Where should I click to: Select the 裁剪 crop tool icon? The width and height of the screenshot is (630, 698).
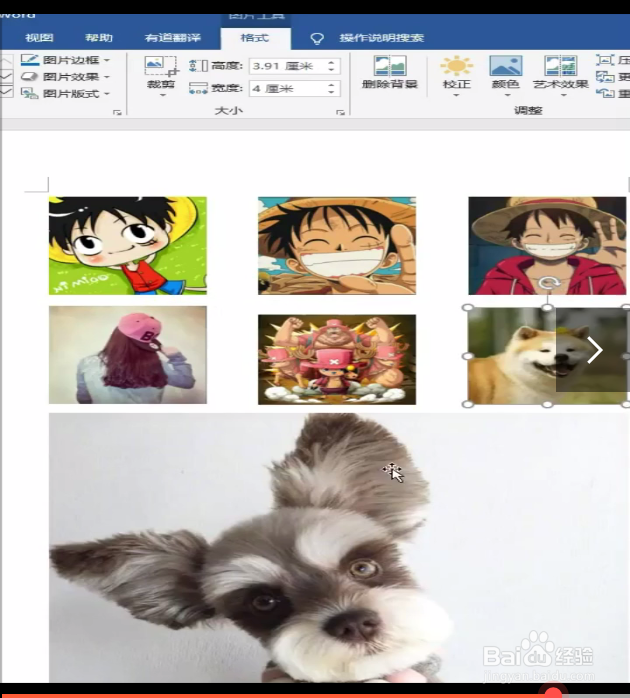161,66
